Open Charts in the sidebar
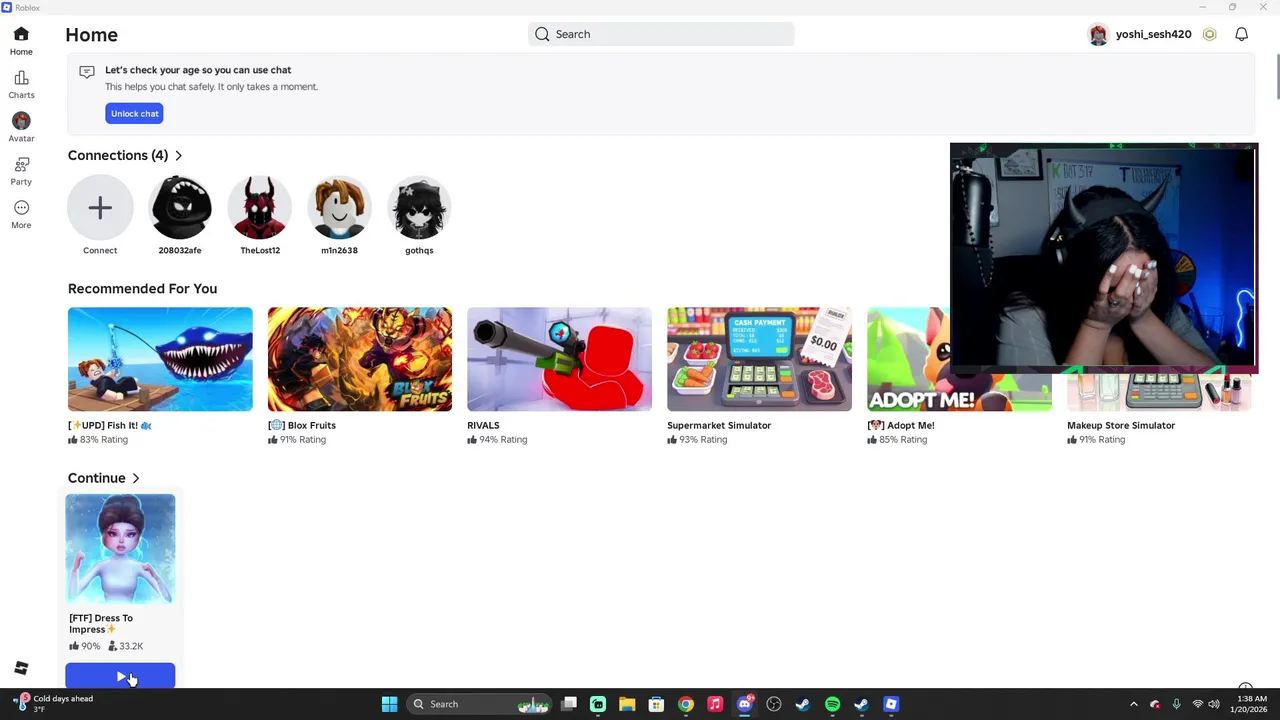Viewport: 1280px width, 720px height. [x=21, y=84]
